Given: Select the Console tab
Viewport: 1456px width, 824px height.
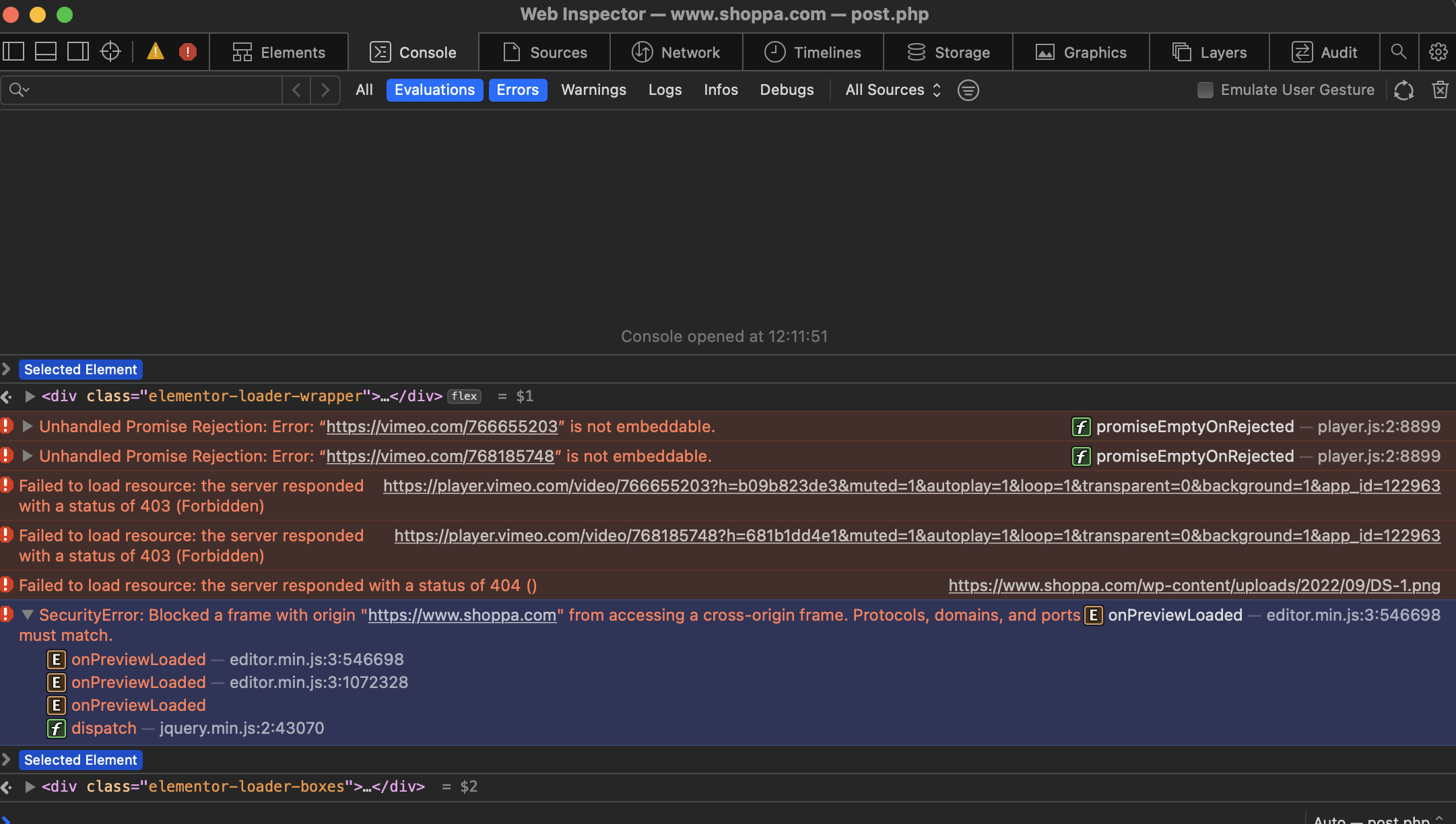Looking at the screenshot, I should (x=413, y=52).
